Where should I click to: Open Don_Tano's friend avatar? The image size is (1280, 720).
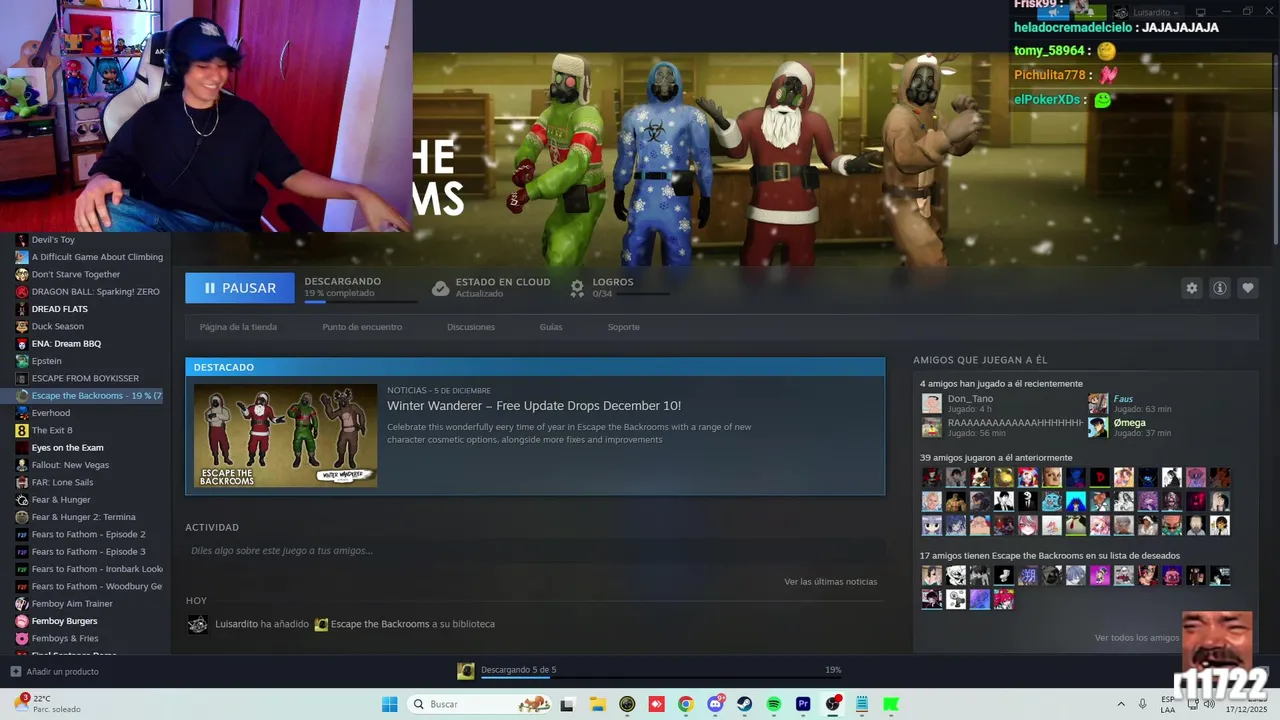[x=932, y=404]
